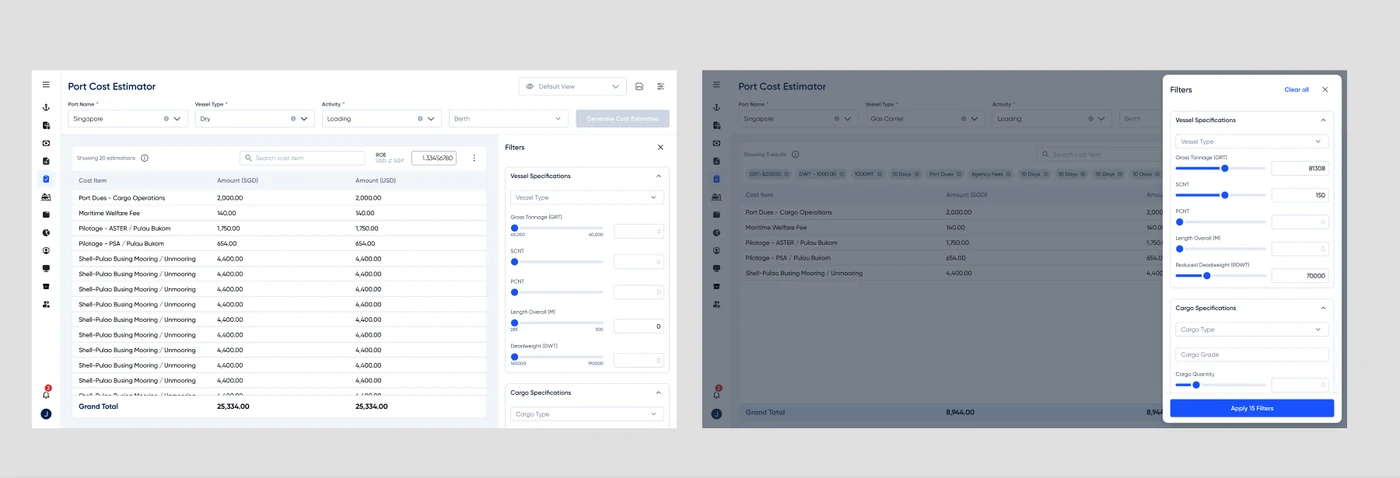Click the monitor sidebar icon in left mockup
The width and height of the screenshot is (1400, 478).
coord(46,269)
